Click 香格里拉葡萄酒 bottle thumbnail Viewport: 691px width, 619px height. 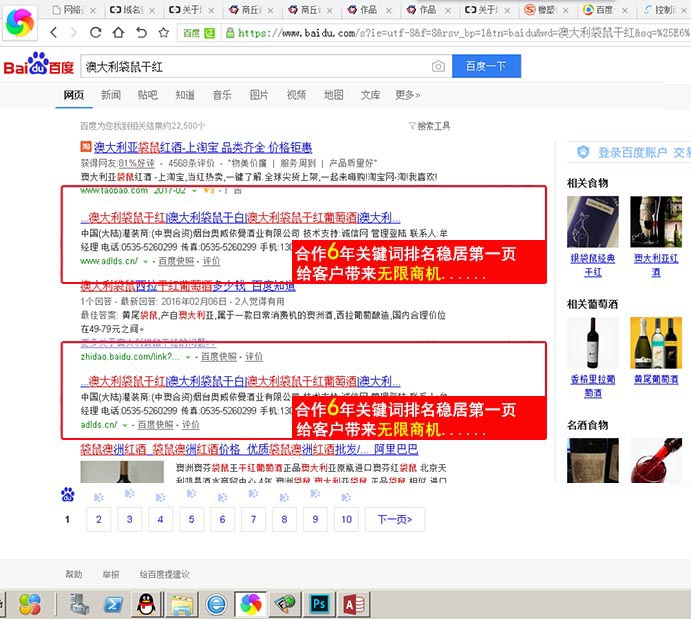pyautogui.click(x=593, y=343)
